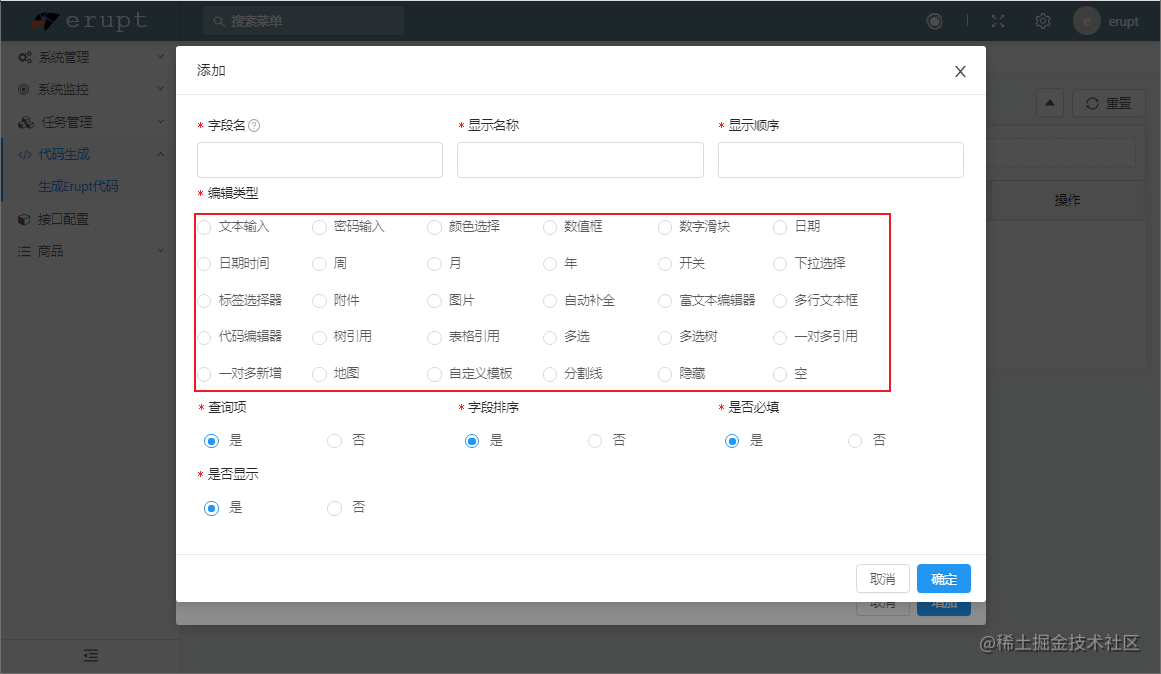Image resolution: width=1161 pixels, height=674 pixels.
Task: Click the 任务管理 icon in sidebar
Action: (x=26, y=122)
